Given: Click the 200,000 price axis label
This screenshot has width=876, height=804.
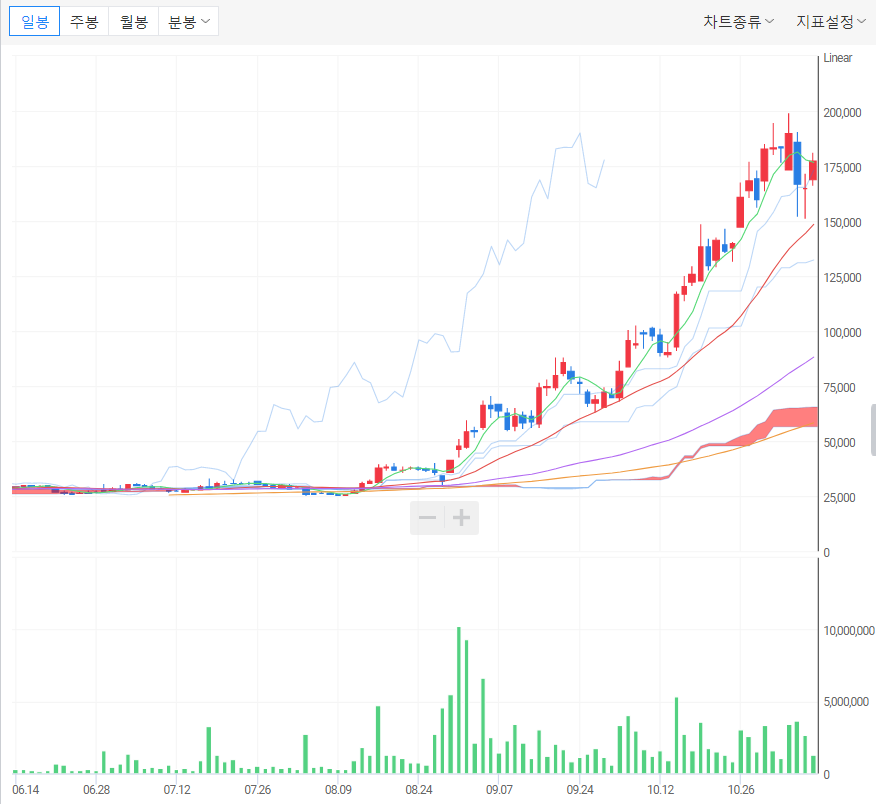Looking at the screenshot, I should (842, 113).
